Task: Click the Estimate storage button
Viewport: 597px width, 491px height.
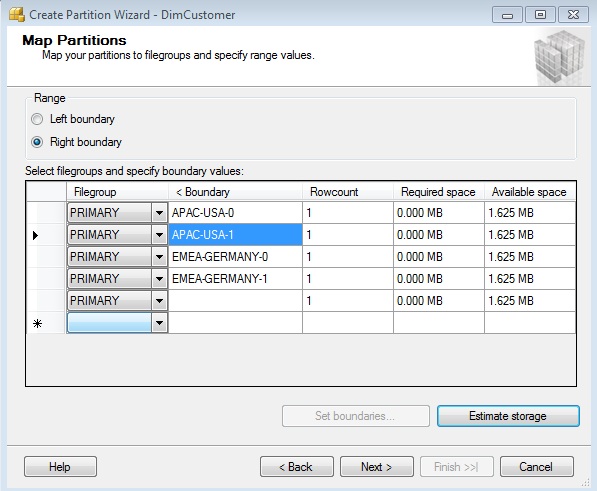Action: tap(508, 416)
